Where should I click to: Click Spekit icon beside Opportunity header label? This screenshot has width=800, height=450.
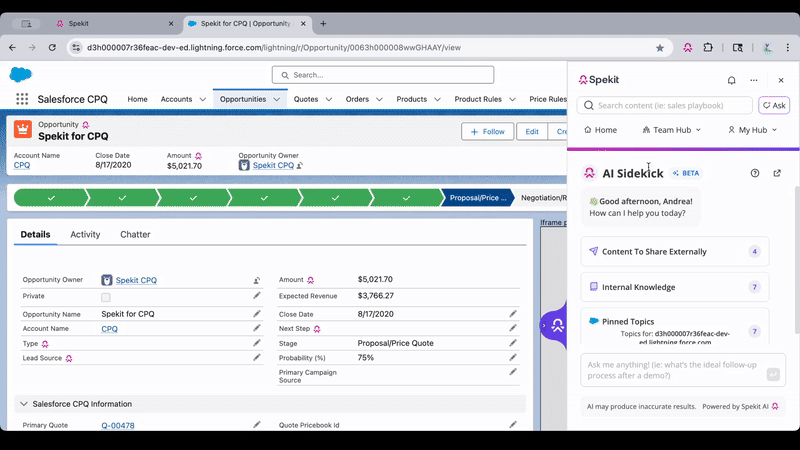[x=86, y=124]
